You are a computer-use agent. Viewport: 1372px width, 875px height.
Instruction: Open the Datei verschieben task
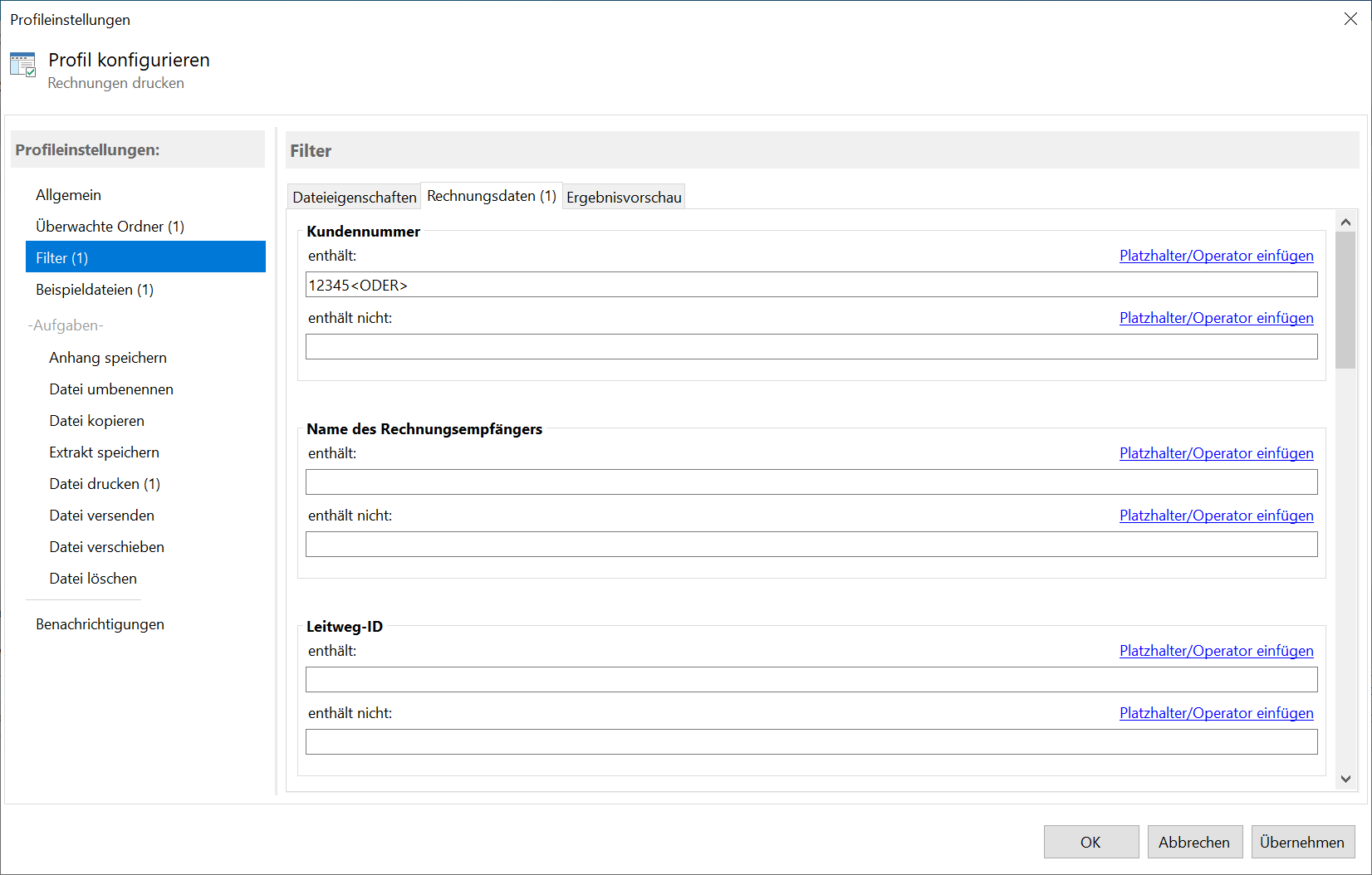pos(106,547)
